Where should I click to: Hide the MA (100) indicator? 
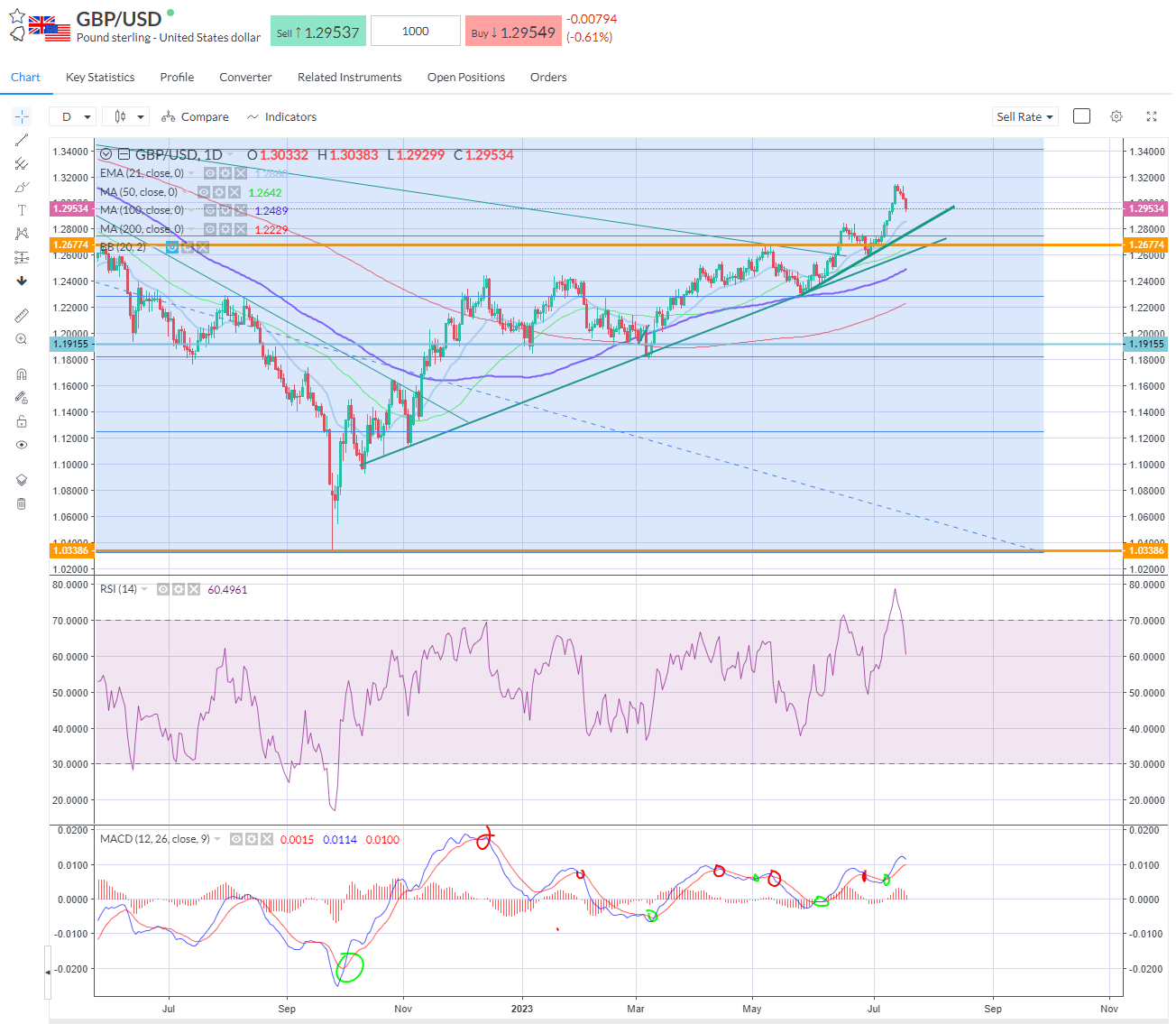point(210,210)
